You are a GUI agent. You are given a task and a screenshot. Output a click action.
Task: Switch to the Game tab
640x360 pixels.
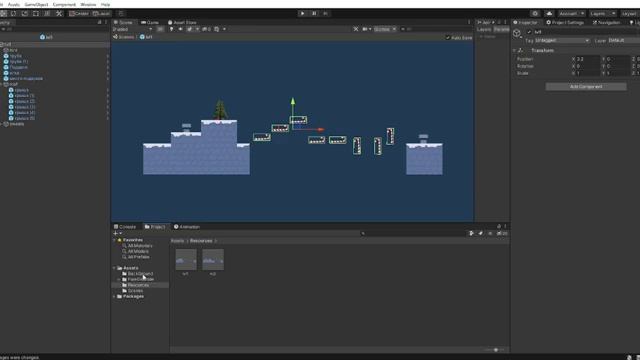coord(150,22)
